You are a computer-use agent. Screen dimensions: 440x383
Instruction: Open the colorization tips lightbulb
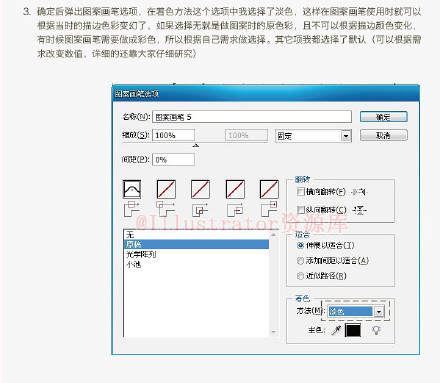376,330
